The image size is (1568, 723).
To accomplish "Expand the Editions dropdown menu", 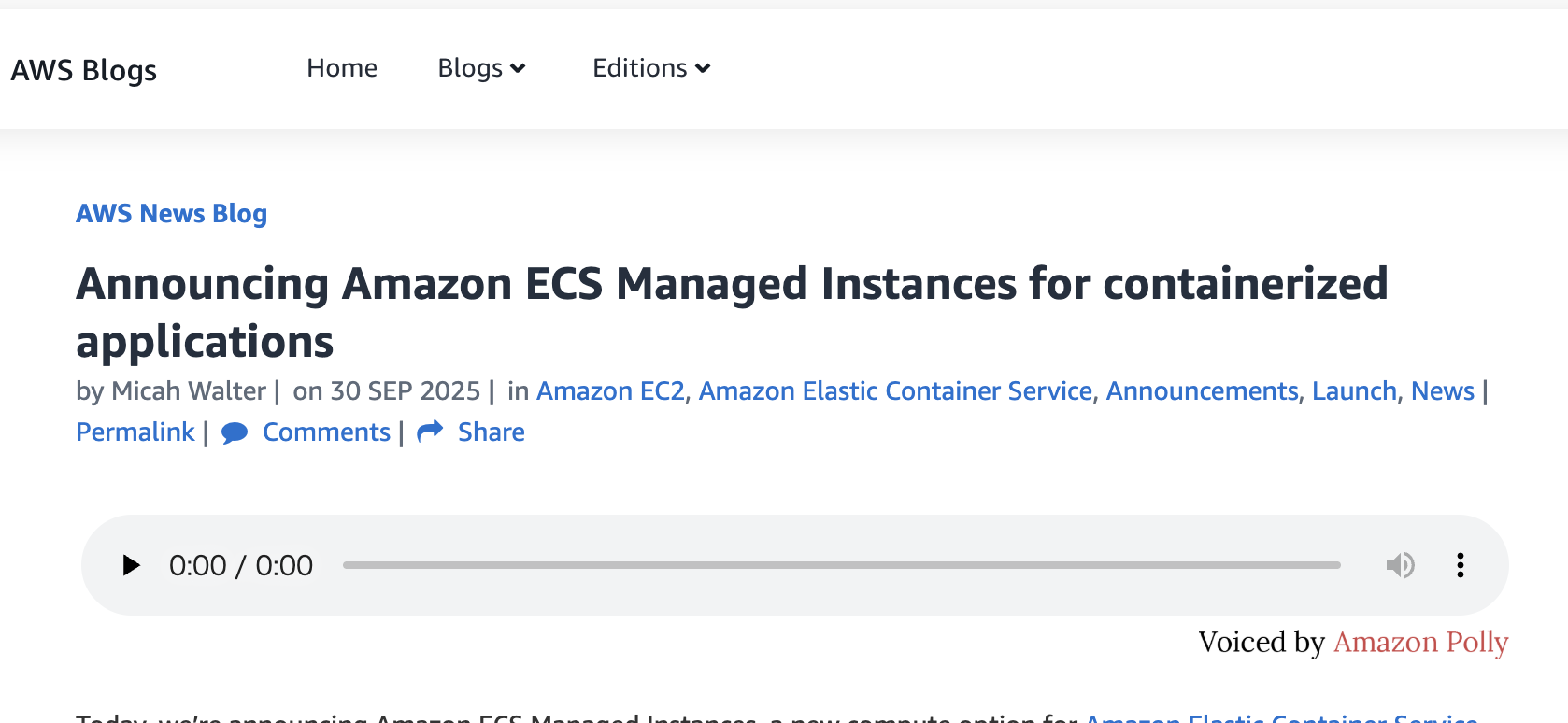I will [x=651, y=68].
